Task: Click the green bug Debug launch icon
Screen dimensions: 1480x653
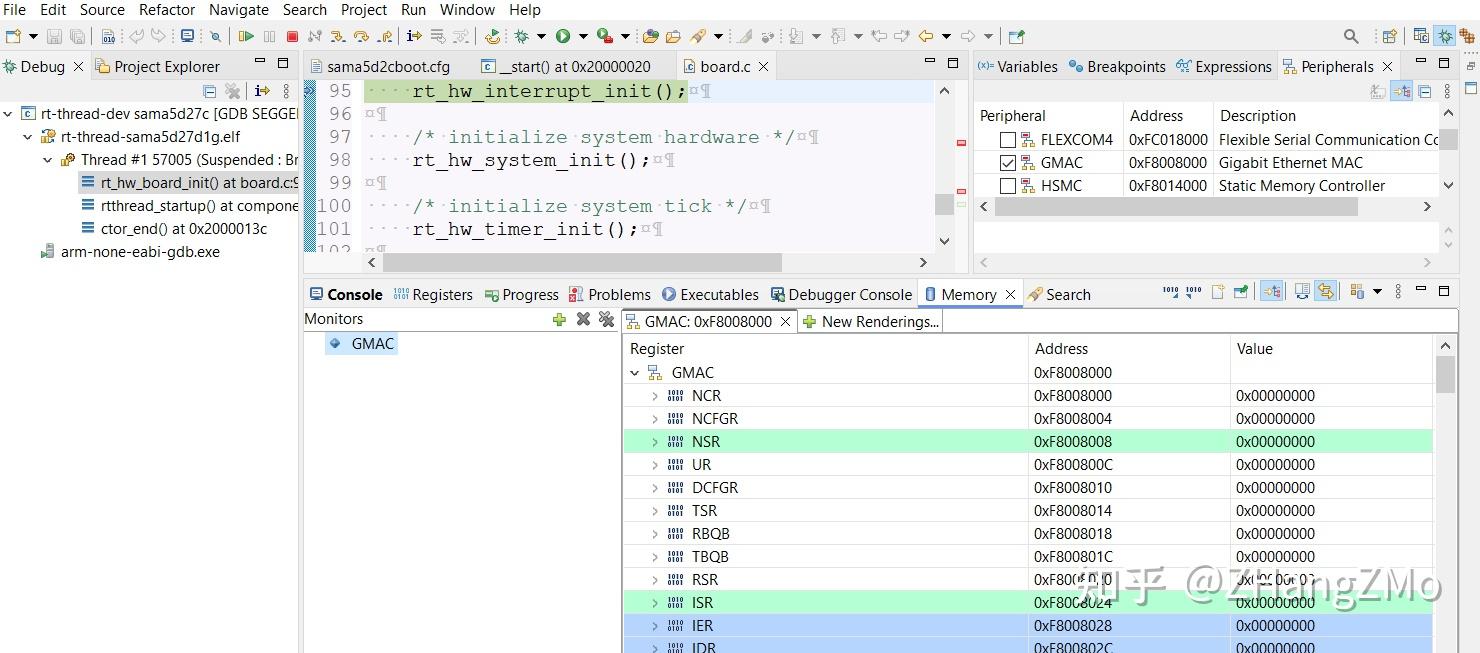Action: click(521, 37)
